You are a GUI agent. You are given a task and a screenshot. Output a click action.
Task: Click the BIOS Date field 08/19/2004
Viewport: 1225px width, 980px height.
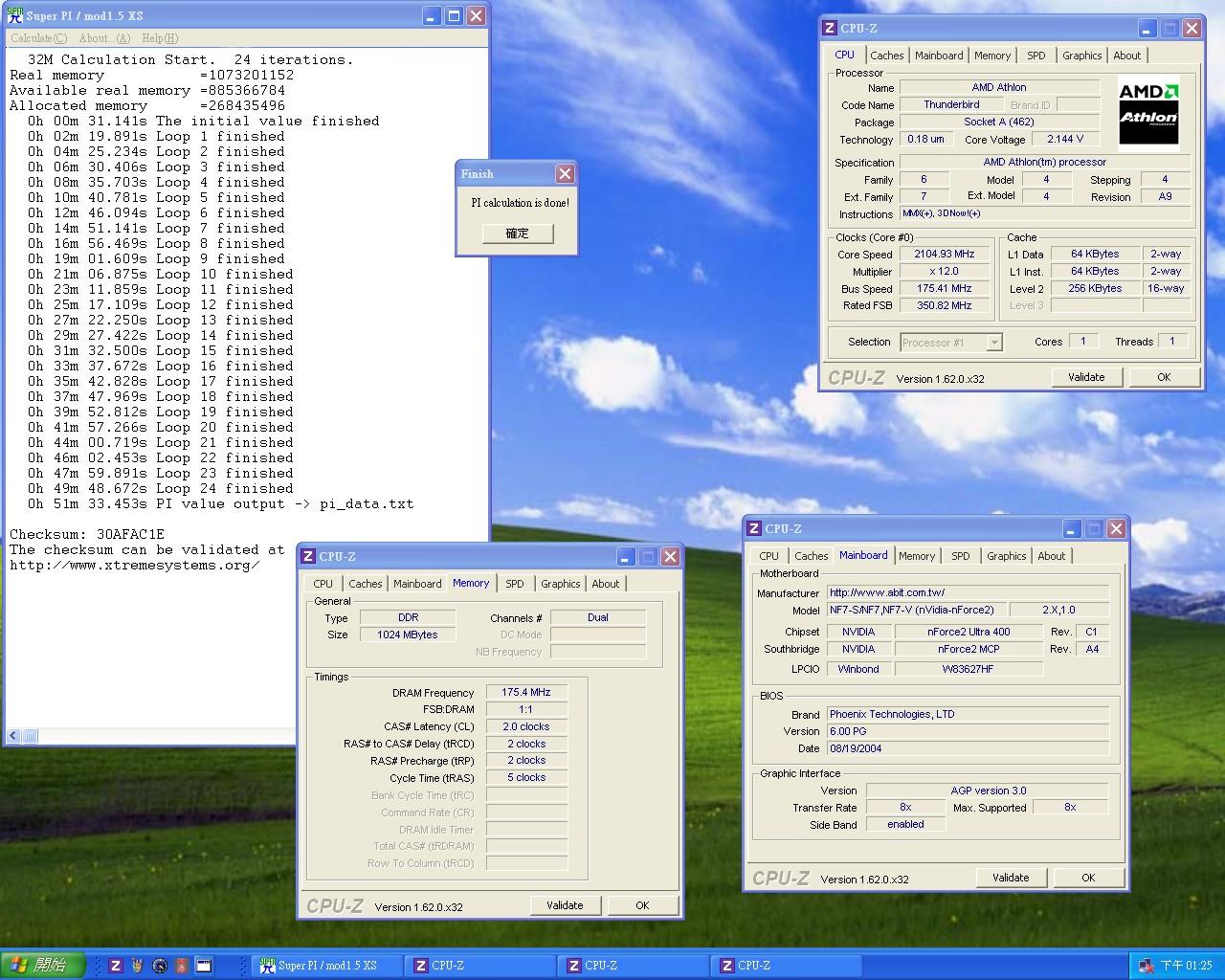click(x=967, y=748)
